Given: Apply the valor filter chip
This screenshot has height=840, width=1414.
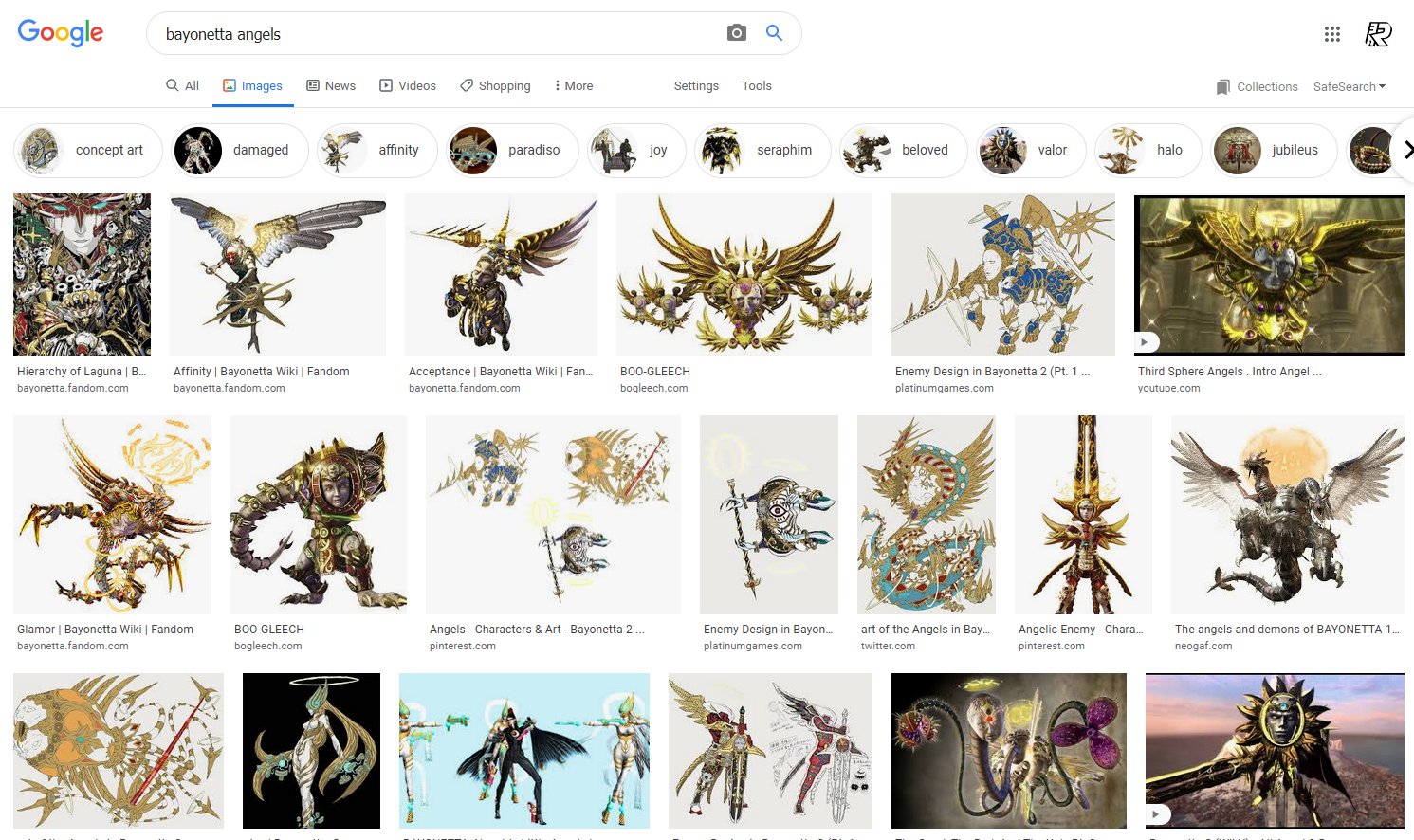Looking at the screenshot, I should click(x=1031, y=150).
